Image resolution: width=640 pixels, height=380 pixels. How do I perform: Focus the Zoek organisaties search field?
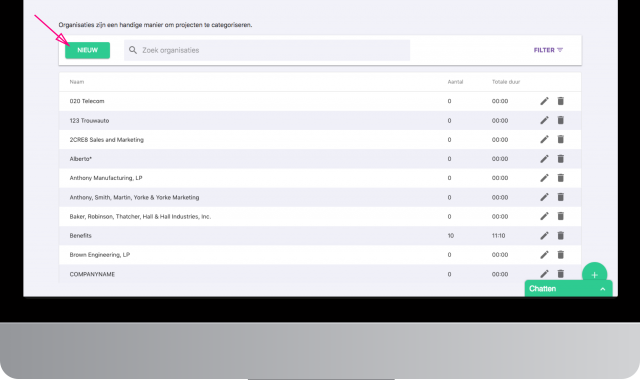pos(267,50)
